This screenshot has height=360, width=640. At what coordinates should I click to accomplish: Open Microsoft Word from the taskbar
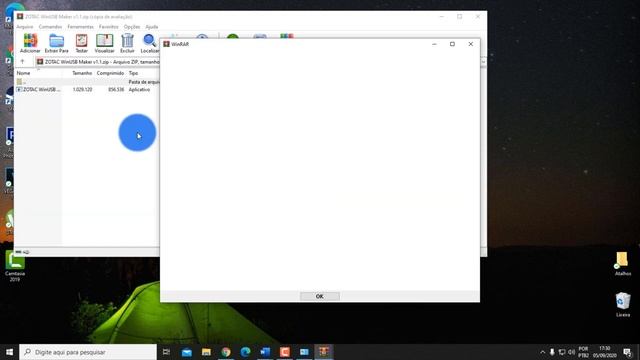point(265,352)
